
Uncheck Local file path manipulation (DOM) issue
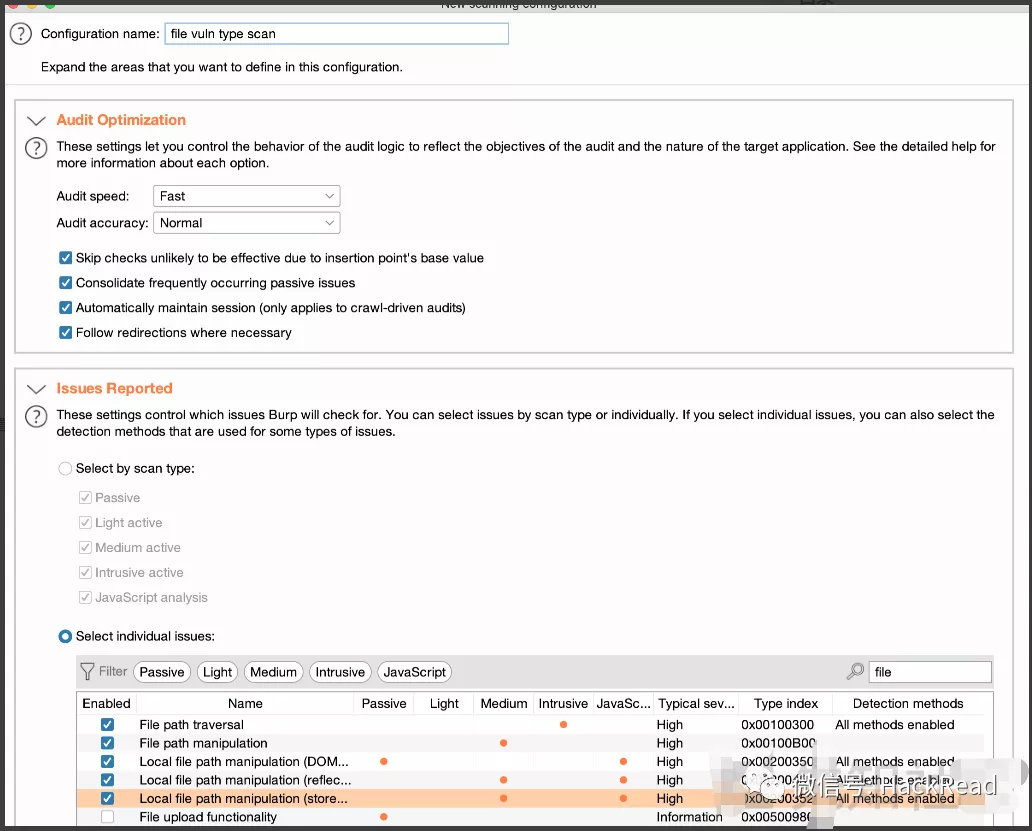tap(107, 761)
